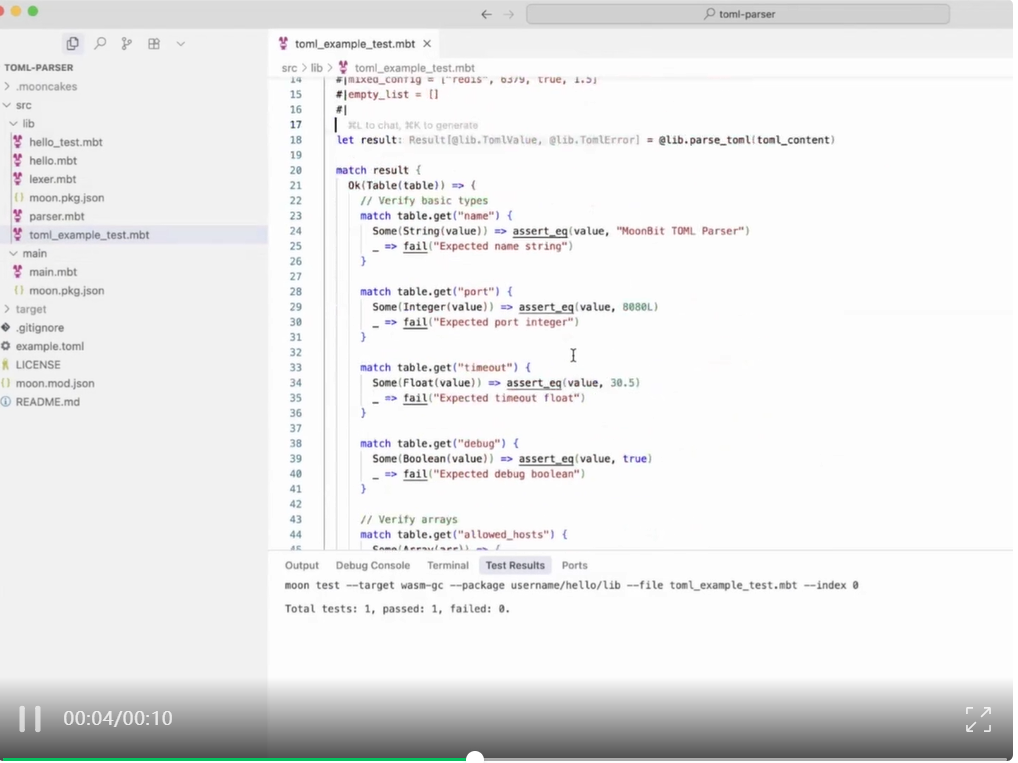Viewport: 1018px width, 763px height.
Task: Enter fullscreen with the expand icon
Action: [x=978, y=719]
